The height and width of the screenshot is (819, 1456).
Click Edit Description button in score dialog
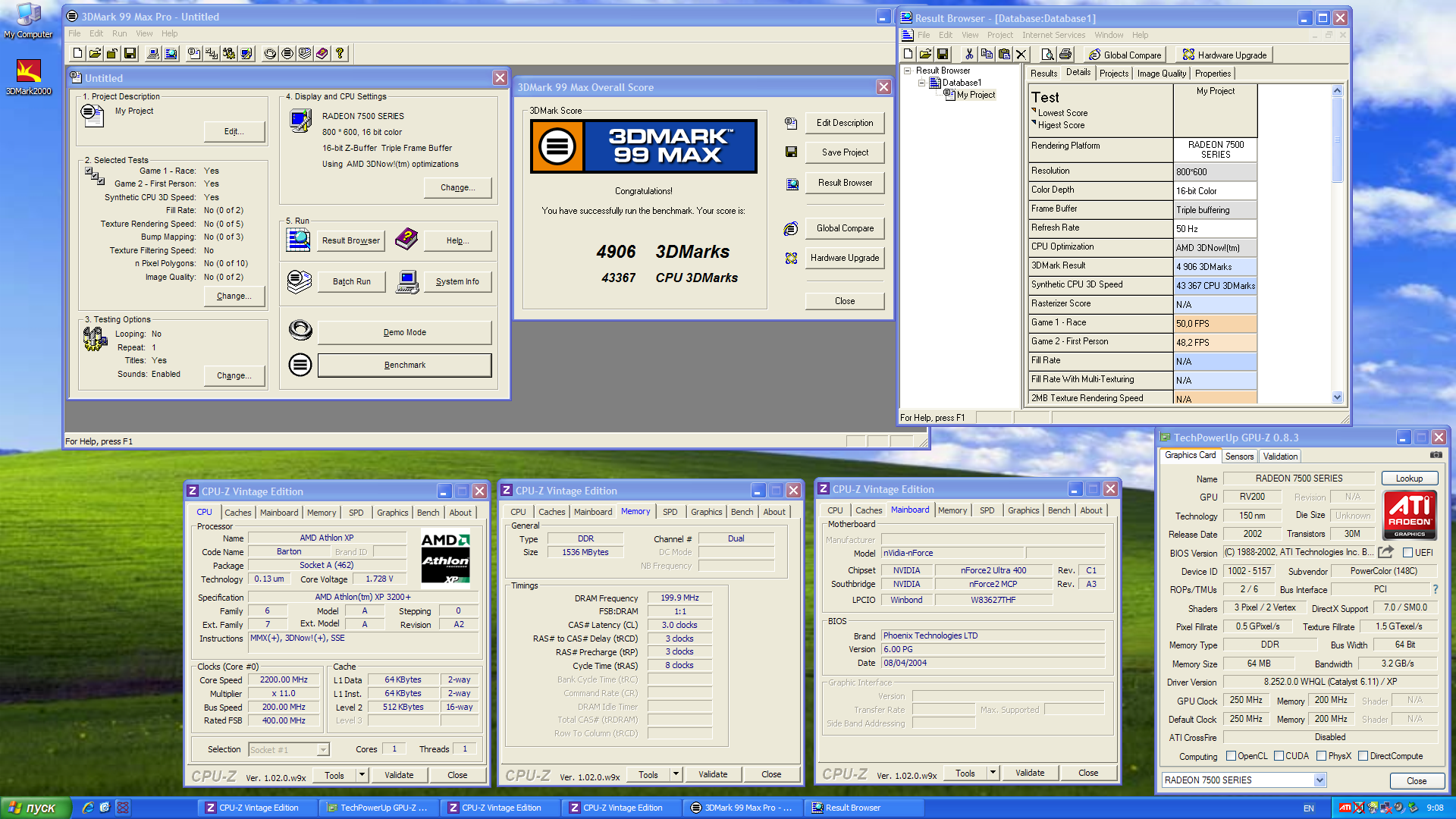pos(845,123)
